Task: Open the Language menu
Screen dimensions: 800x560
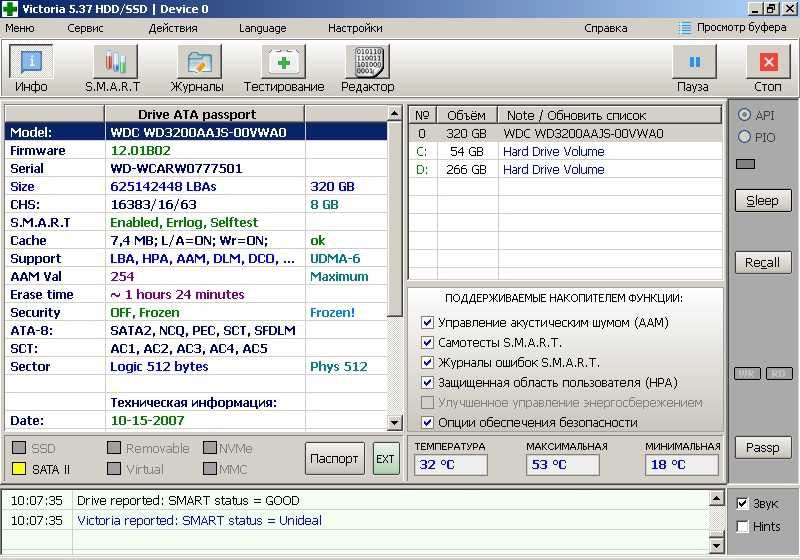Action: point(263,28)
